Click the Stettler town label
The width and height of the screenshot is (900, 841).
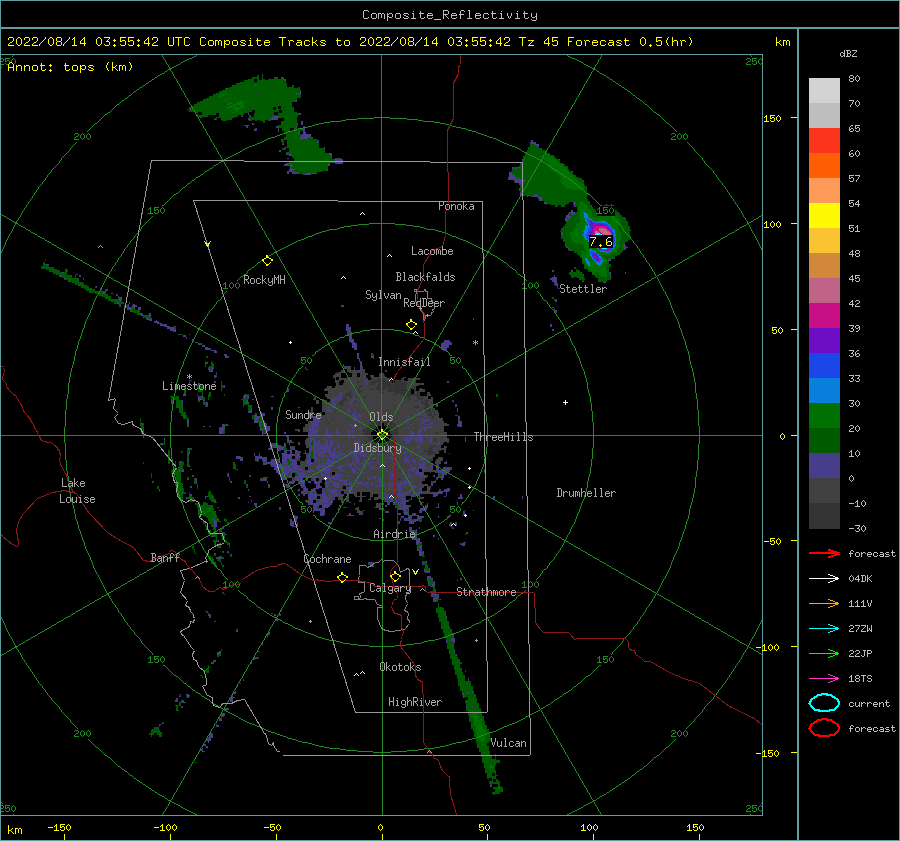point(583,289)
